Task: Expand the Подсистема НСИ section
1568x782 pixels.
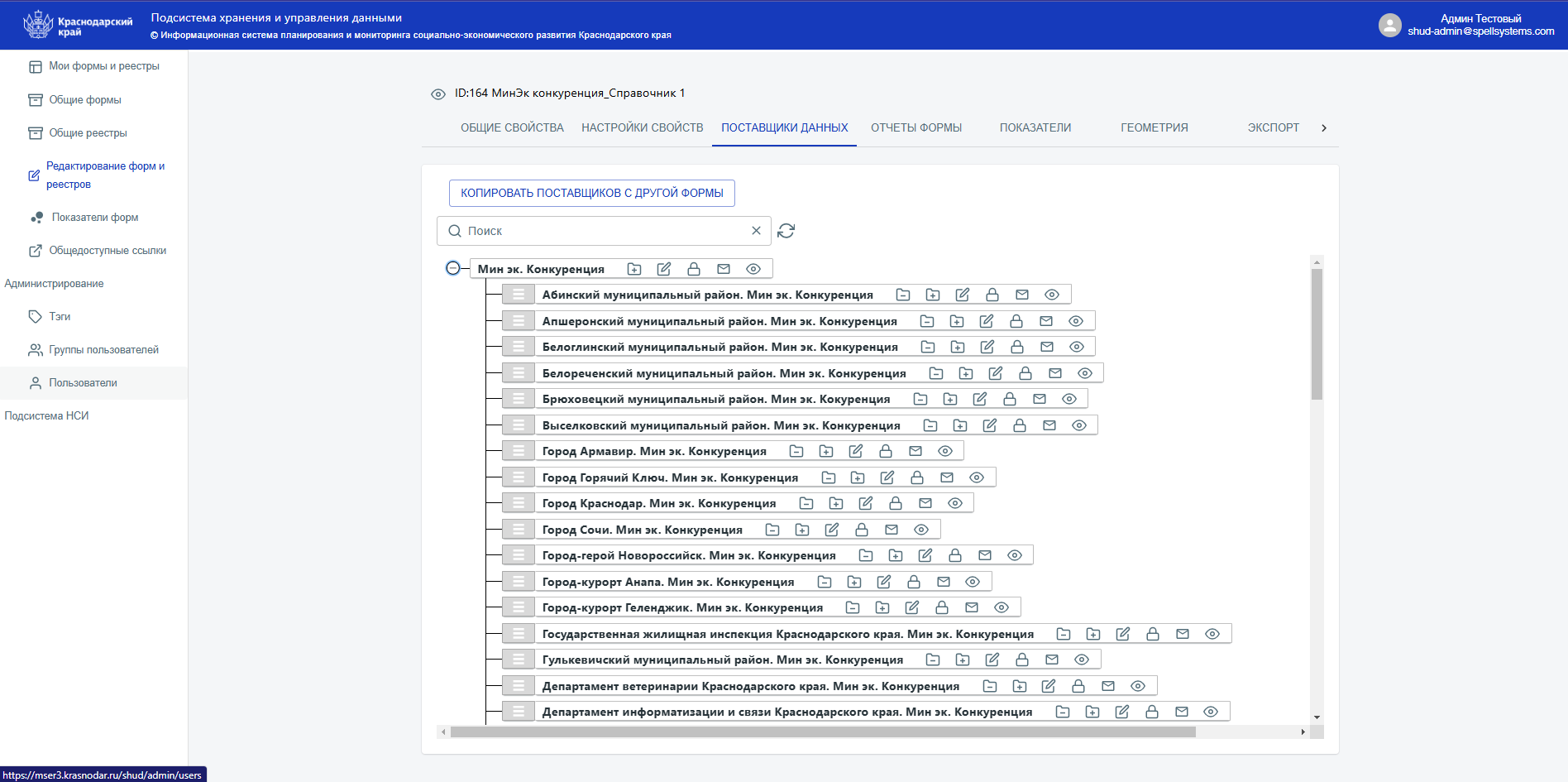Action: tap(46, 416)
